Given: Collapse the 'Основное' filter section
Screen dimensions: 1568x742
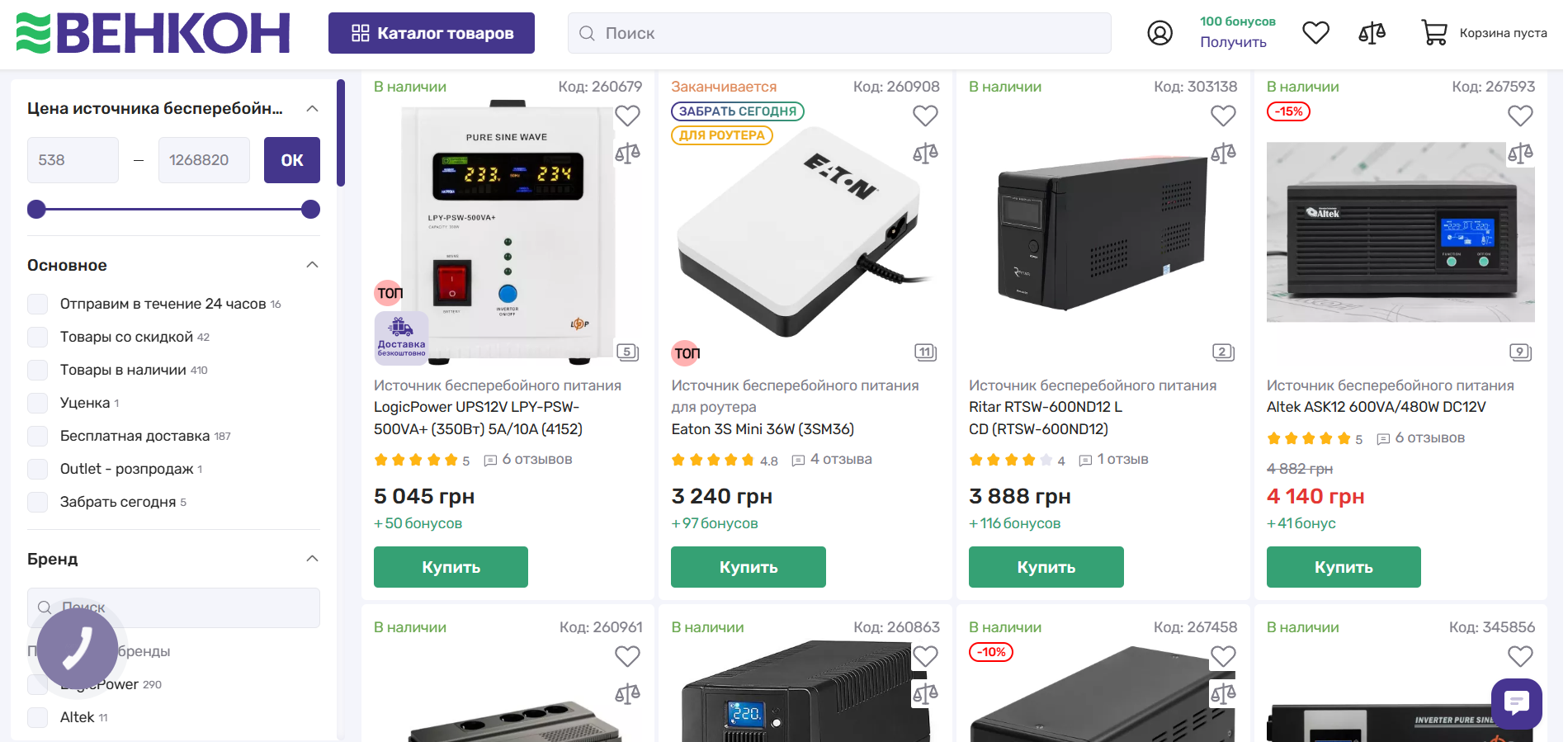Looking at the screenshot, I should click(312, 265).
